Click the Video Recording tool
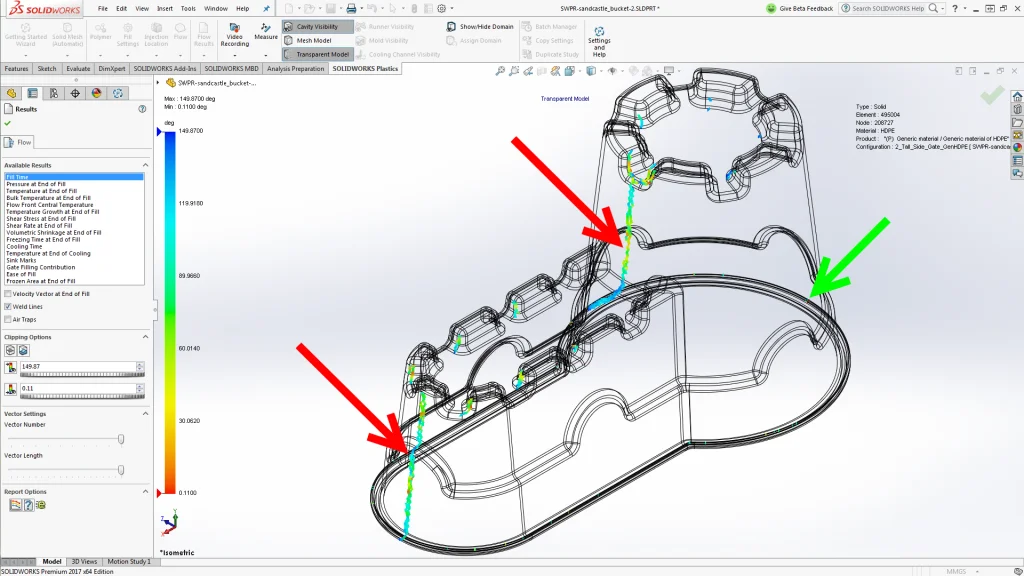Image resolution: width=1024 pixels, height=576 pixels. click(234, 35)
